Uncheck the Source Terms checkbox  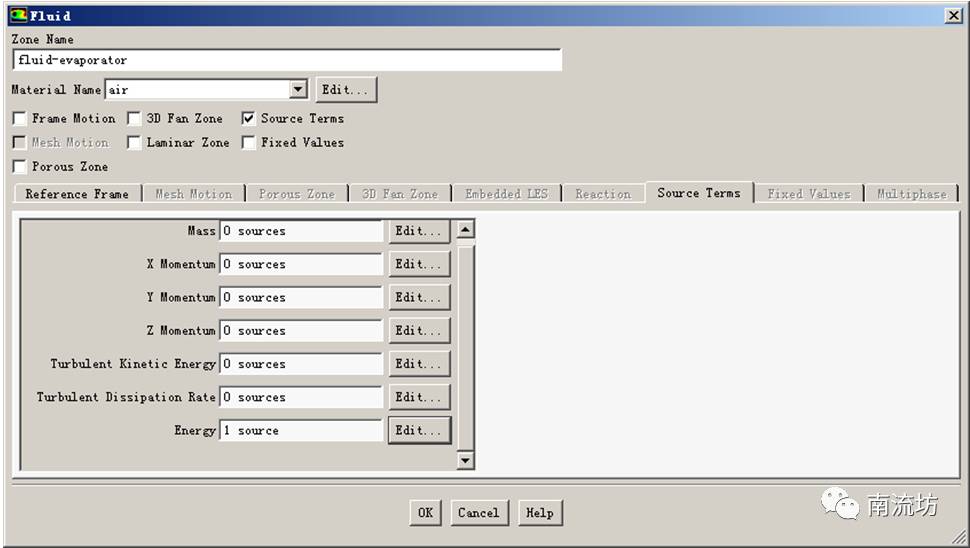248,118
